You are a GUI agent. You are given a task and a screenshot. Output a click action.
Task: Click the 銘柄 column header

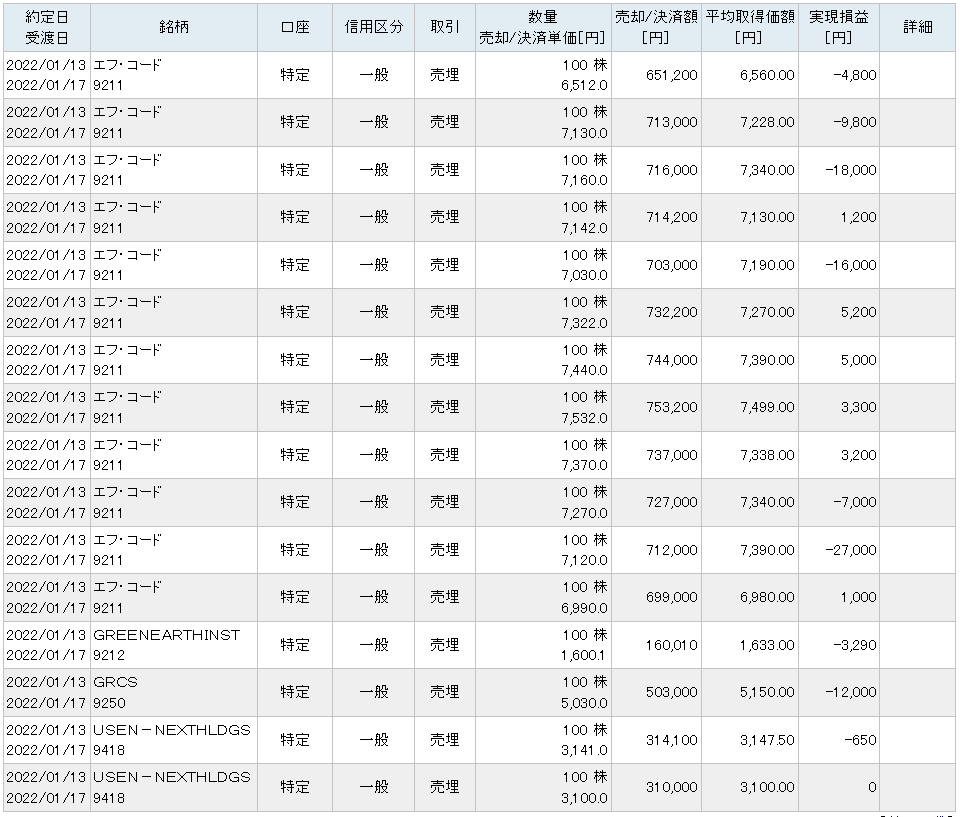(x=174, y=27)
